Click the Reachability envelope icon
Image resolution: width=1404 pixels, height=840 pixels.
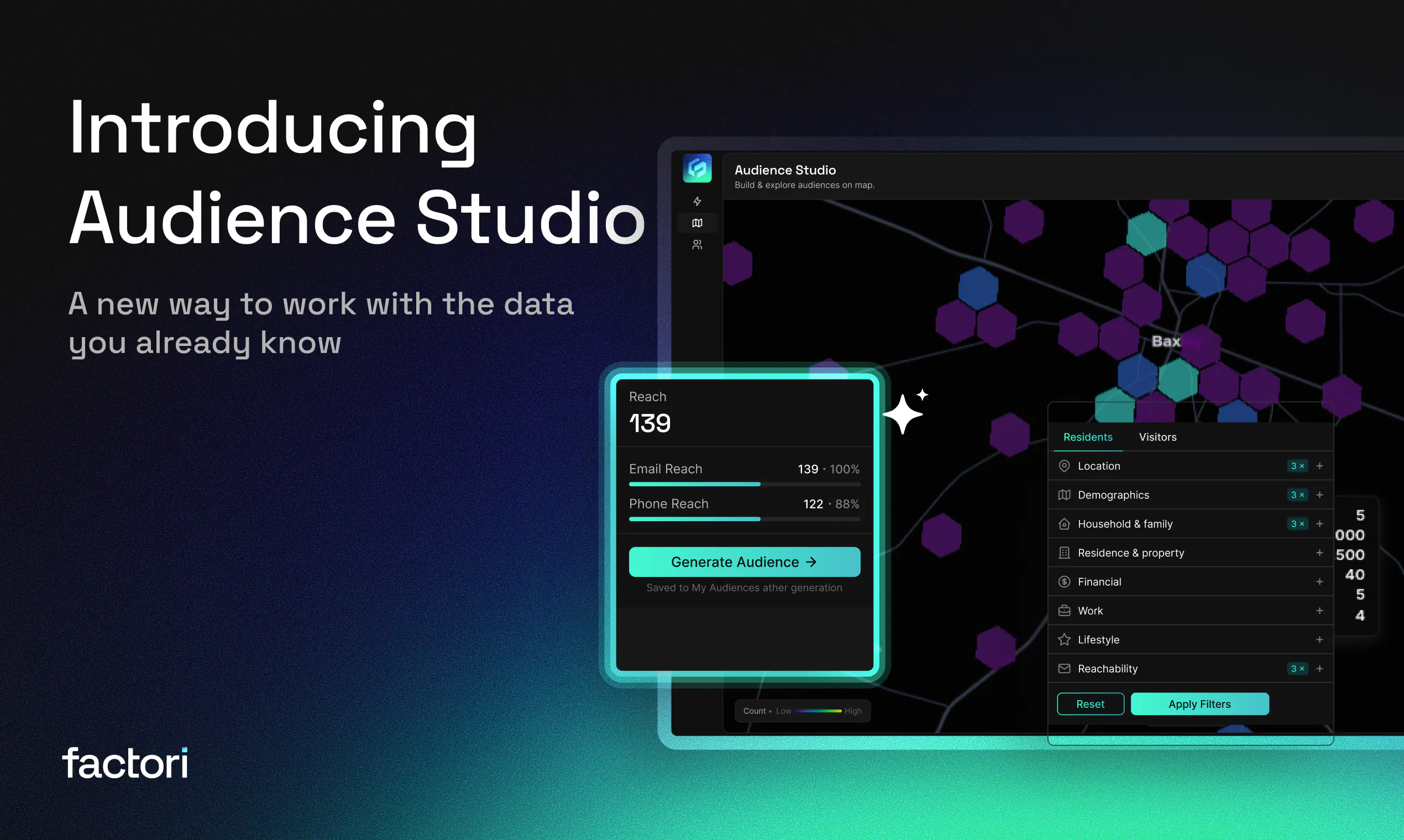(x=1064, y=669)
